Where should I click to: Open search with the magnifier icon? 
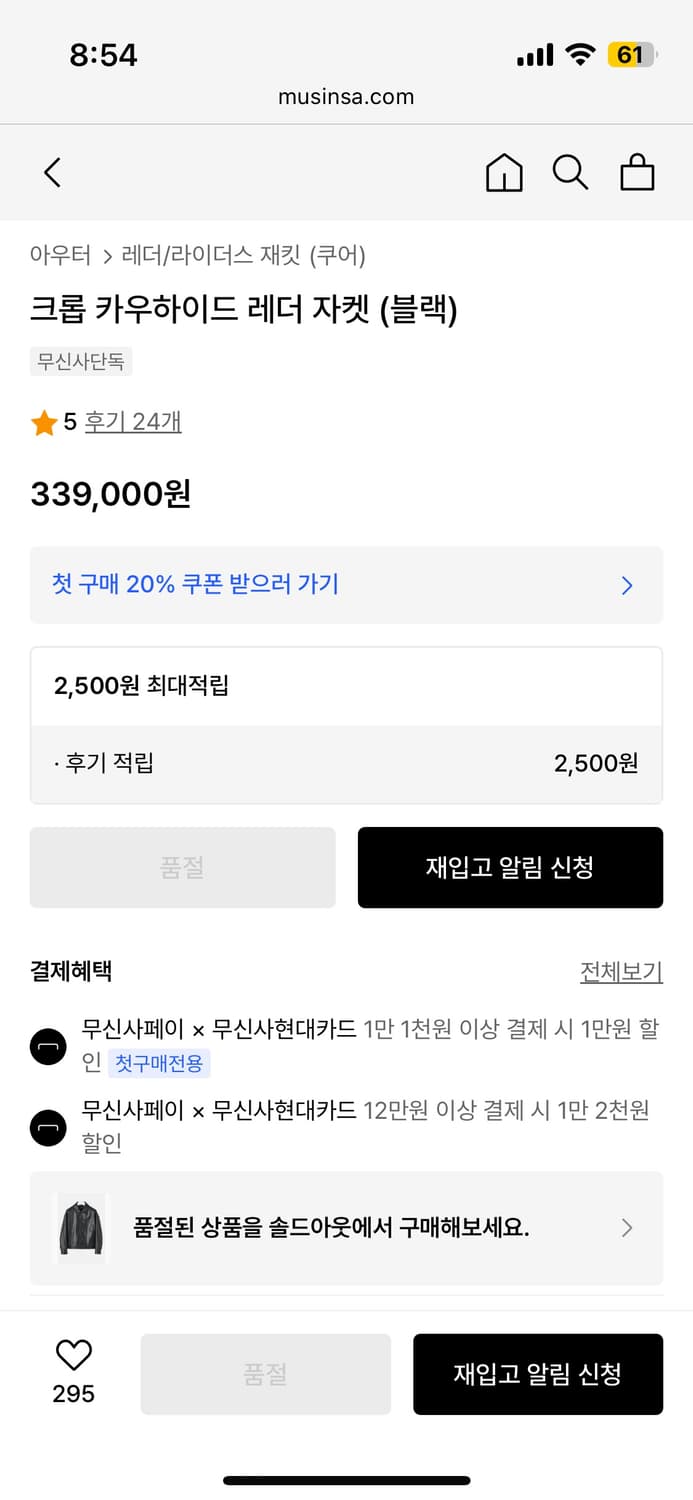[x=570, y=172]
